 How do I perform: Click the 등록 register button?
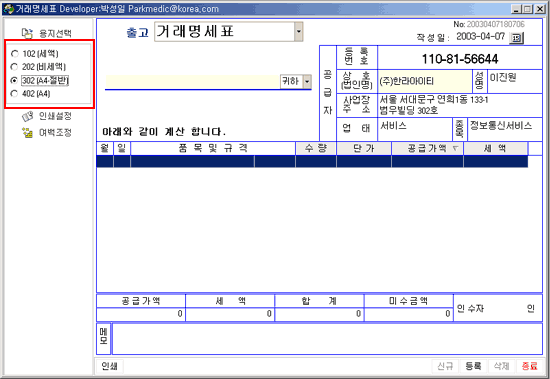(x=473, y=366)
